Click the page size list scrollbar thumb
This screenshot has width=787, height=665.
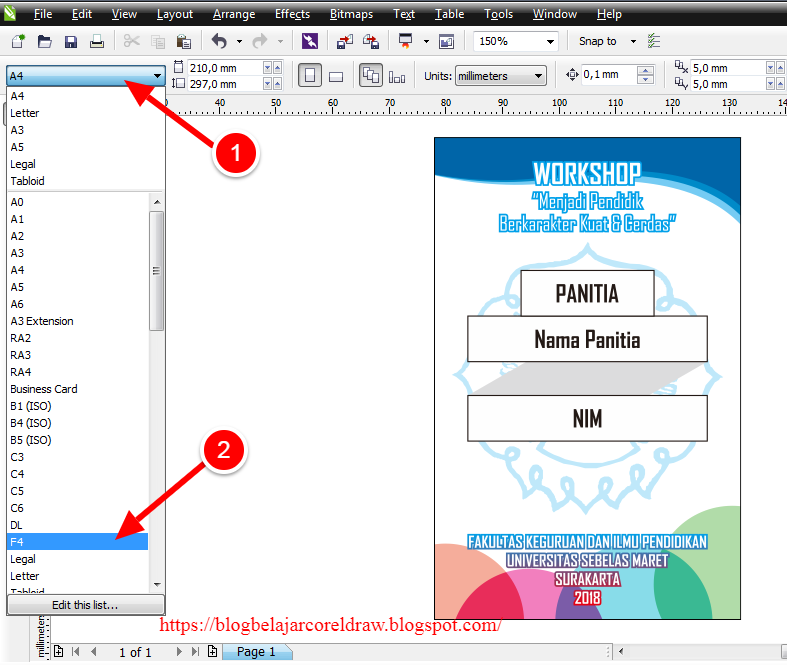click(157, 271)
